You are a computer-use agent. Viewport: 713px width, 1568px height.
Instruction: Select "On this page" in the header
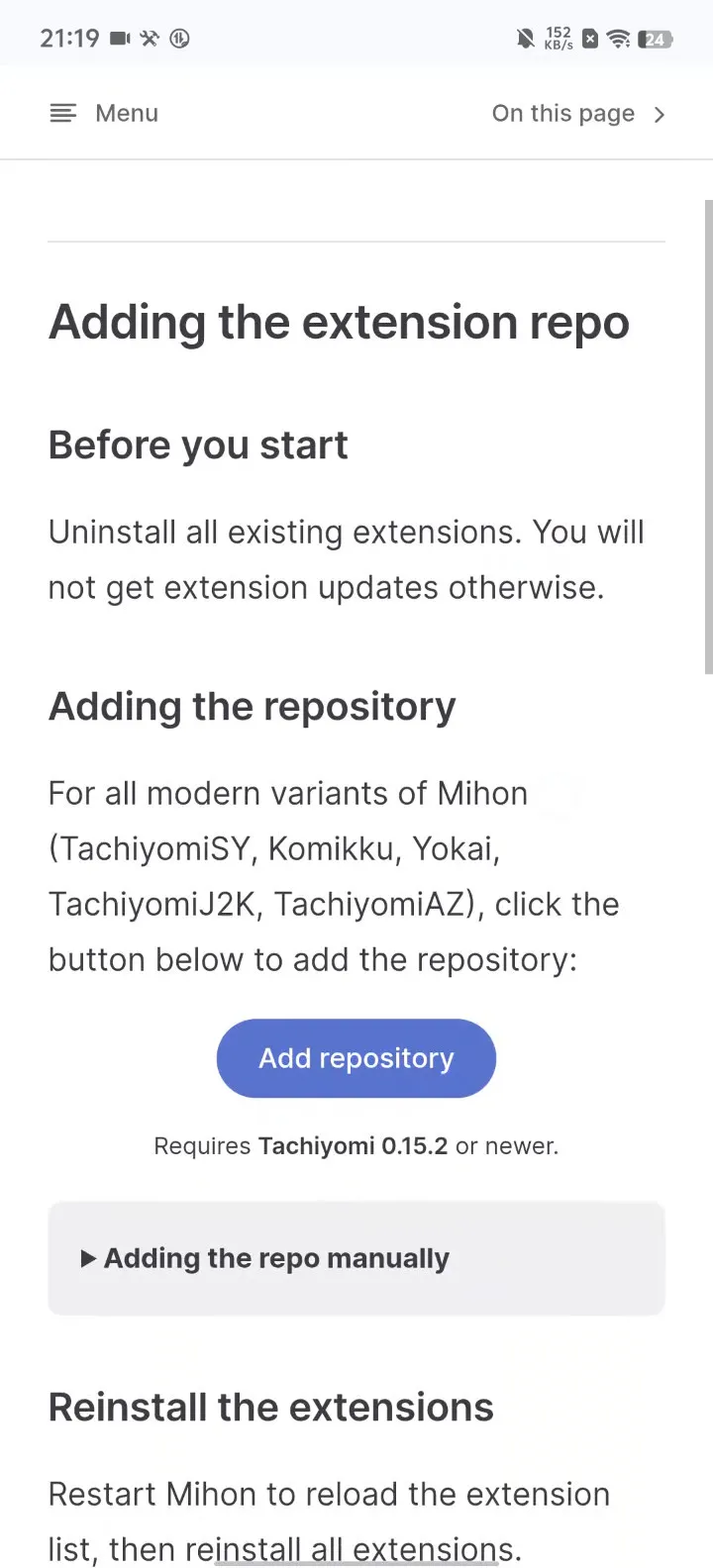click(562, 113)
